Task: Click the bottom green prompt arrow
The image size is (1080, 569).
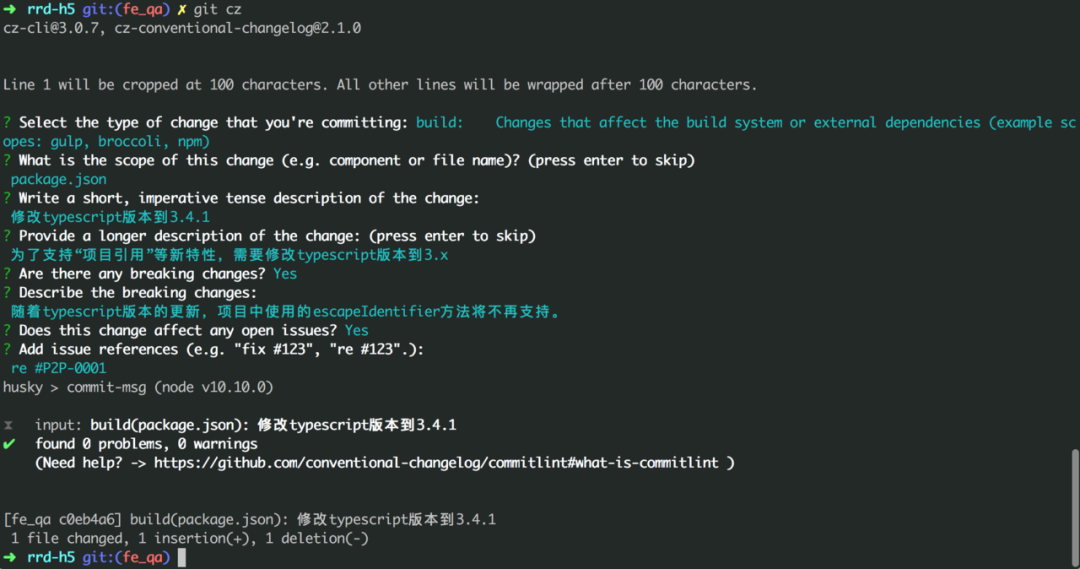Action: click(10, 557)
